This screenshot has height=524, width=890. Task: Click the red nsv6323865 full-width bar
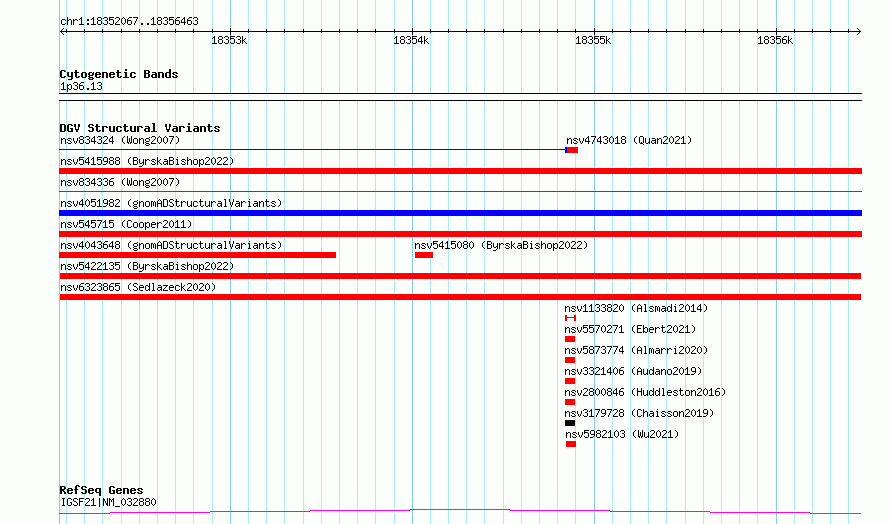click(460, 297)
